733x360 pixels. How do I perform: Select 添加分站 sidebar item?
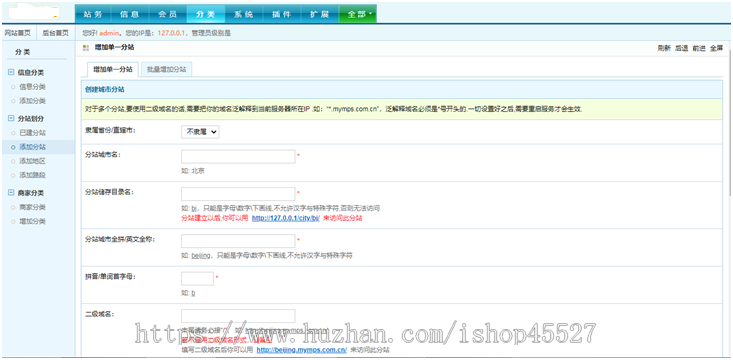click(x=32, y=147)
